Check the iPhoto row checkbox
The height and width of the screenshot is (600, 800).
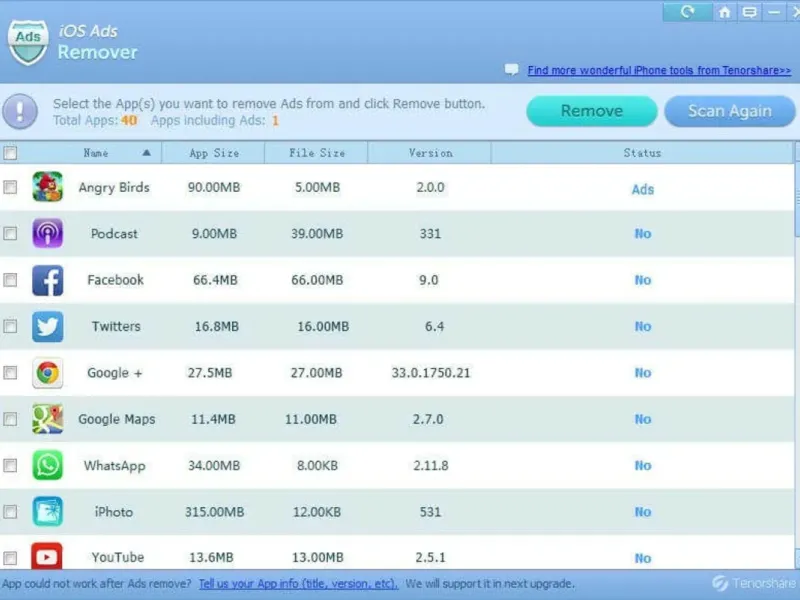10,512
